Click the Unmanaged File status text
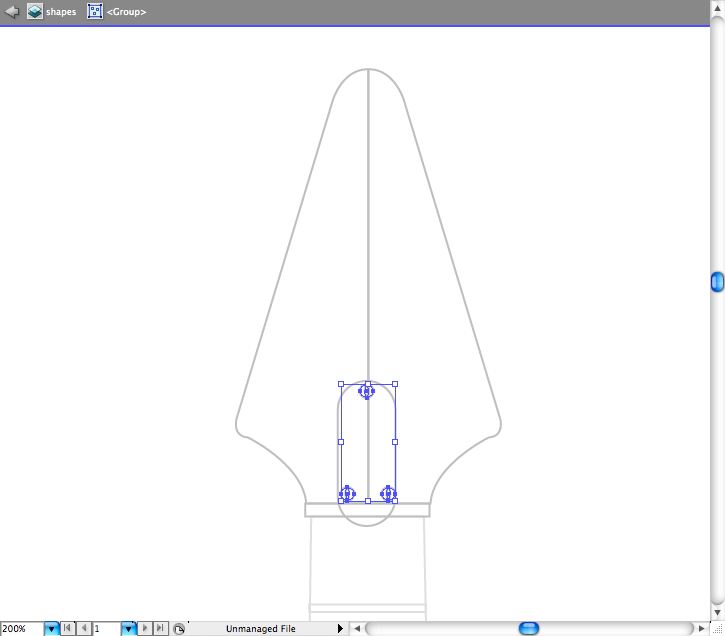This screenshot has width=725, height=636. pos(260,628)
